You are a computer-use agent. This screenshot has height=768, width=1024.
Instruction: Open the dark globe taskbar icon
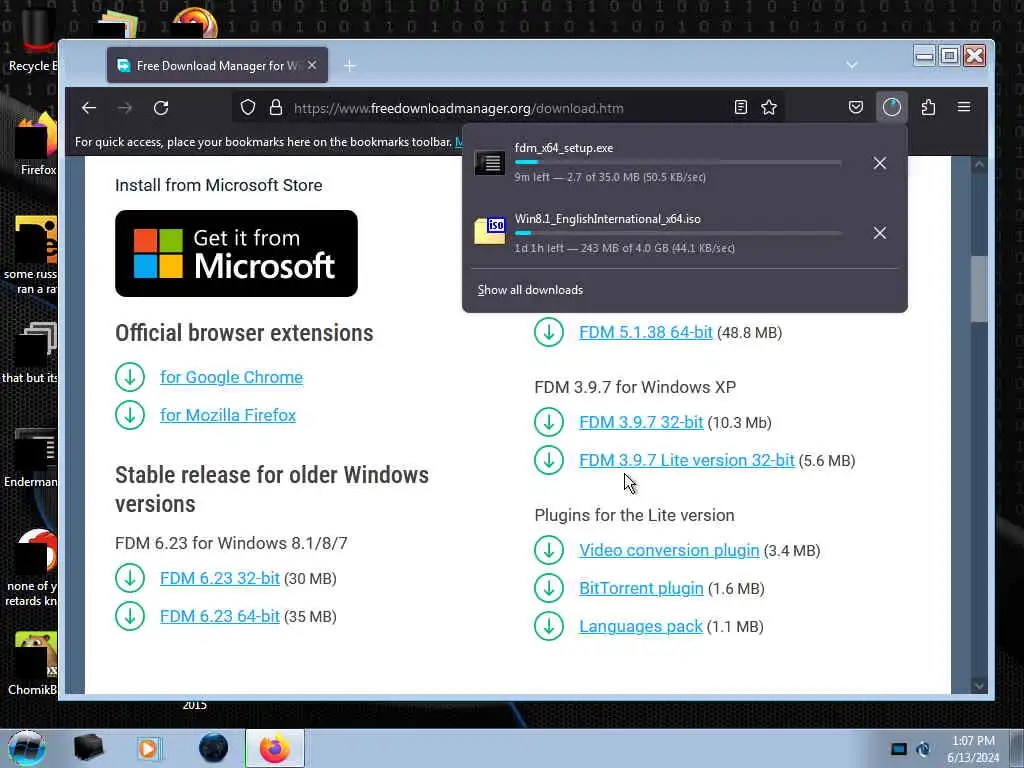coord(214,748)
